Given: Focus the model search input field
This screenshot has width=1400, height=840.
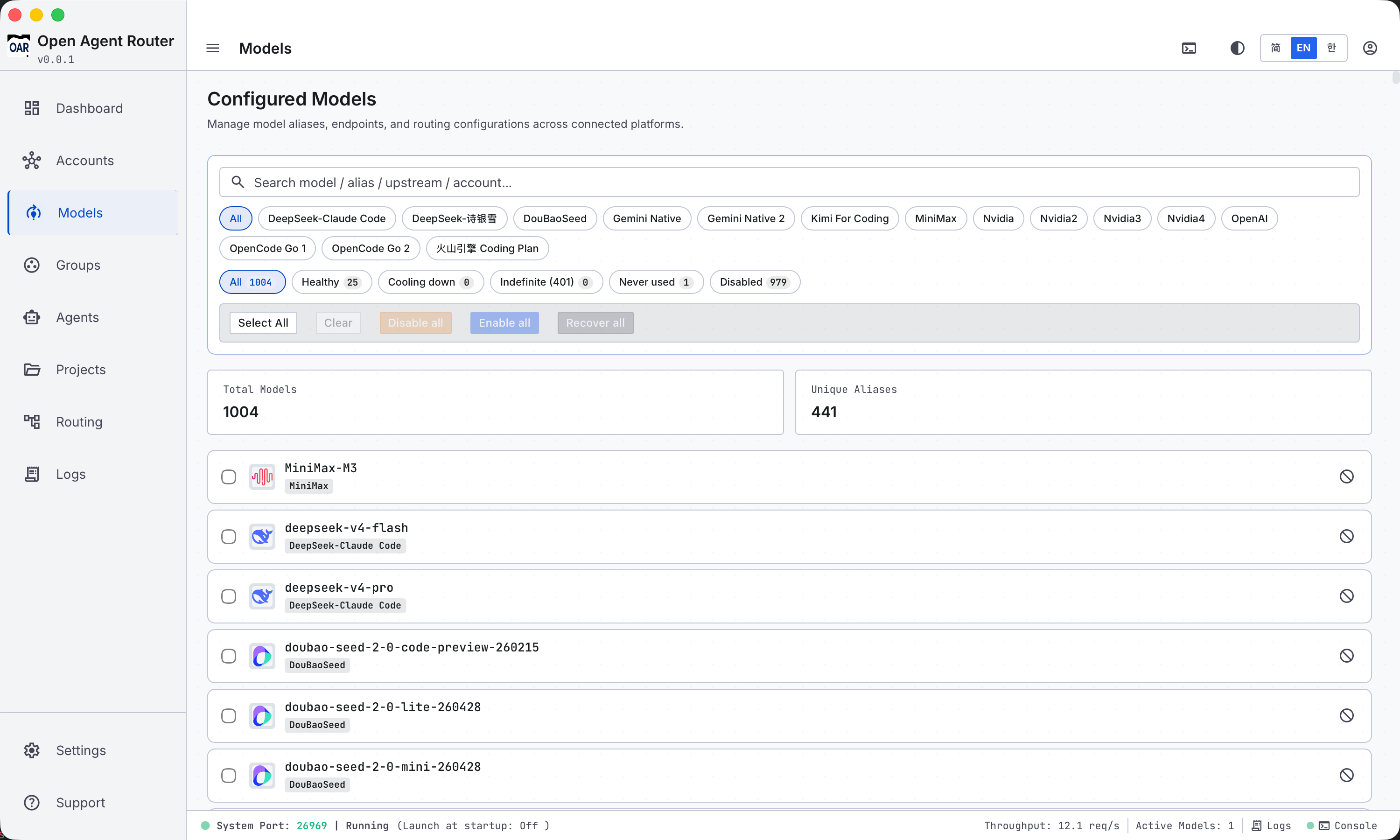Looking at the screenshot, I should point(790,182).
